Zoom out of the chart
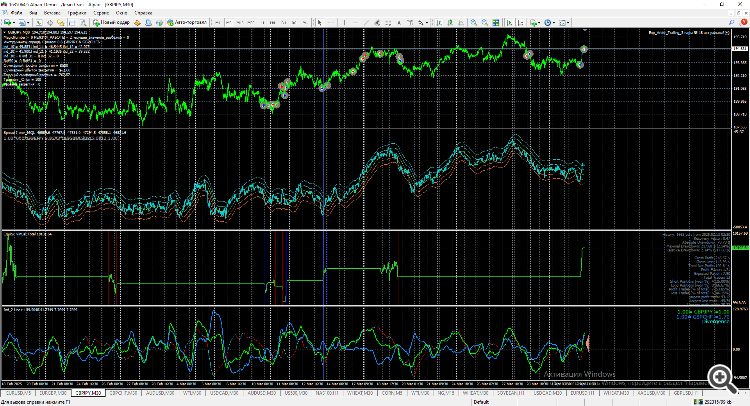Viewport: 750px width, 406px height. click(x=485, y=22)
